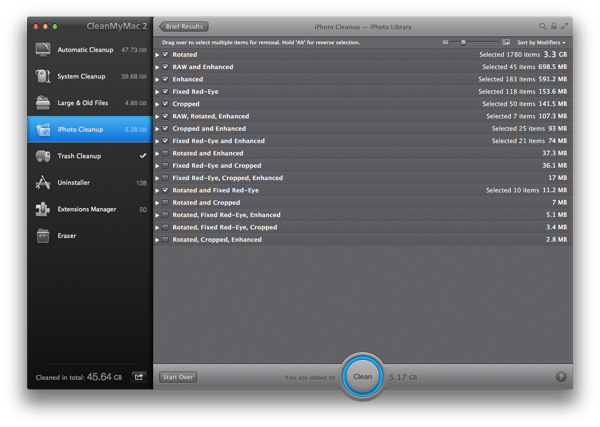Uncheck the Cropped checkbox
This screenshot has height=427, width=600.
[x=165, y=104]
